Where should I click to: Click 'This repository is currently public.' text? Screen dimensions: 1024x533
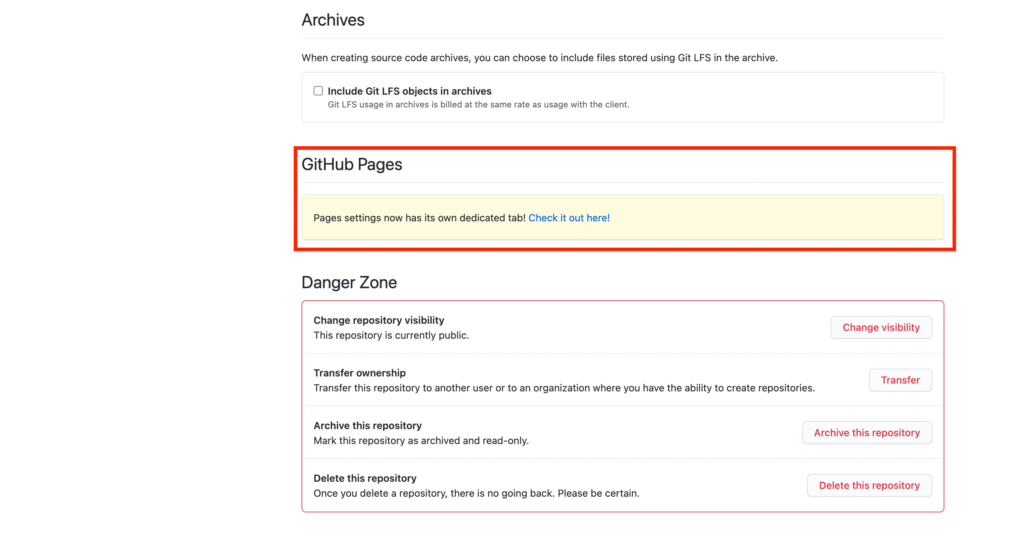[391, 335]
